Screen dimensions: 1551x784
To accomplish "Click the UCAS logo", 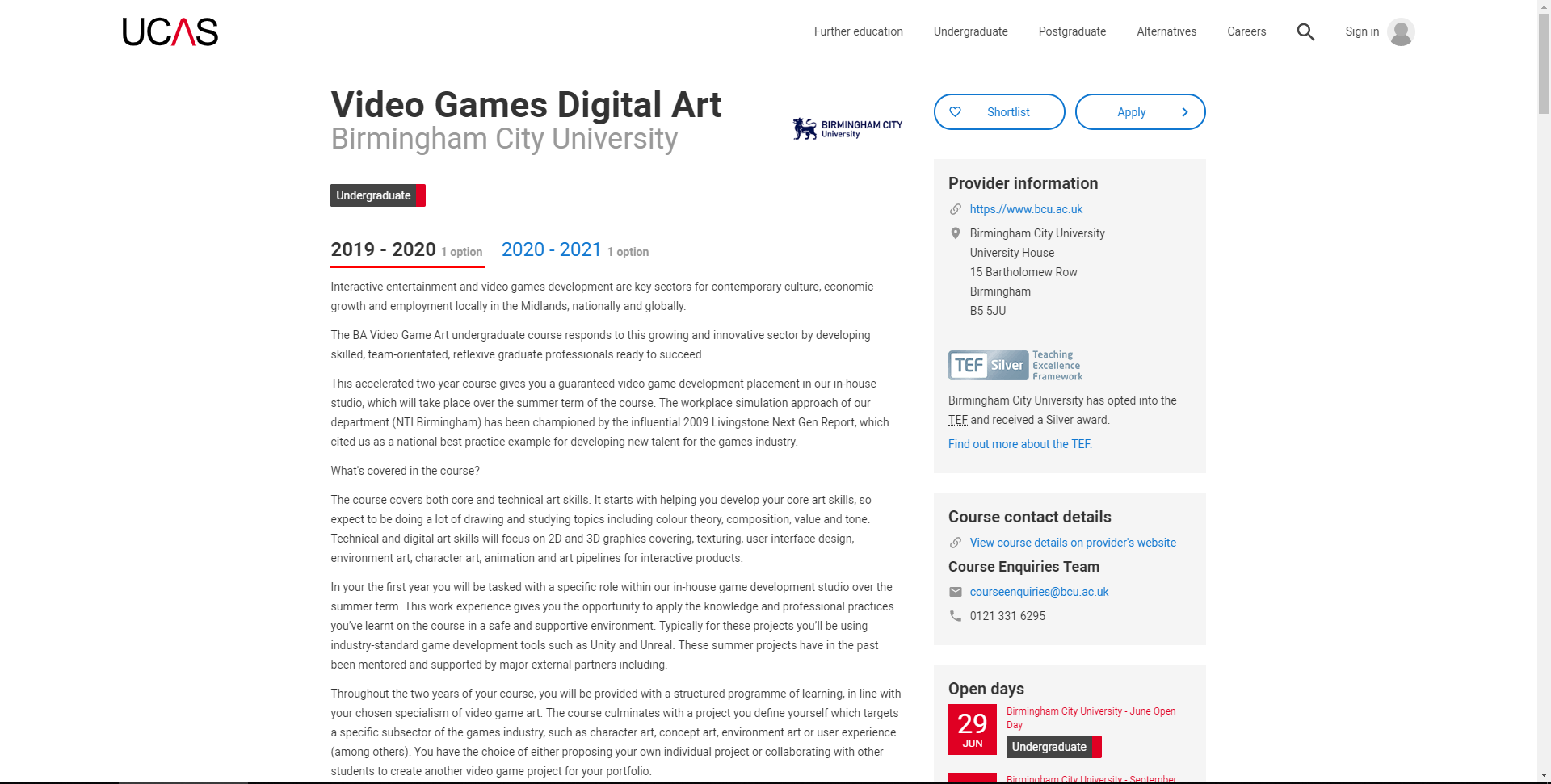I will point(170,32).
